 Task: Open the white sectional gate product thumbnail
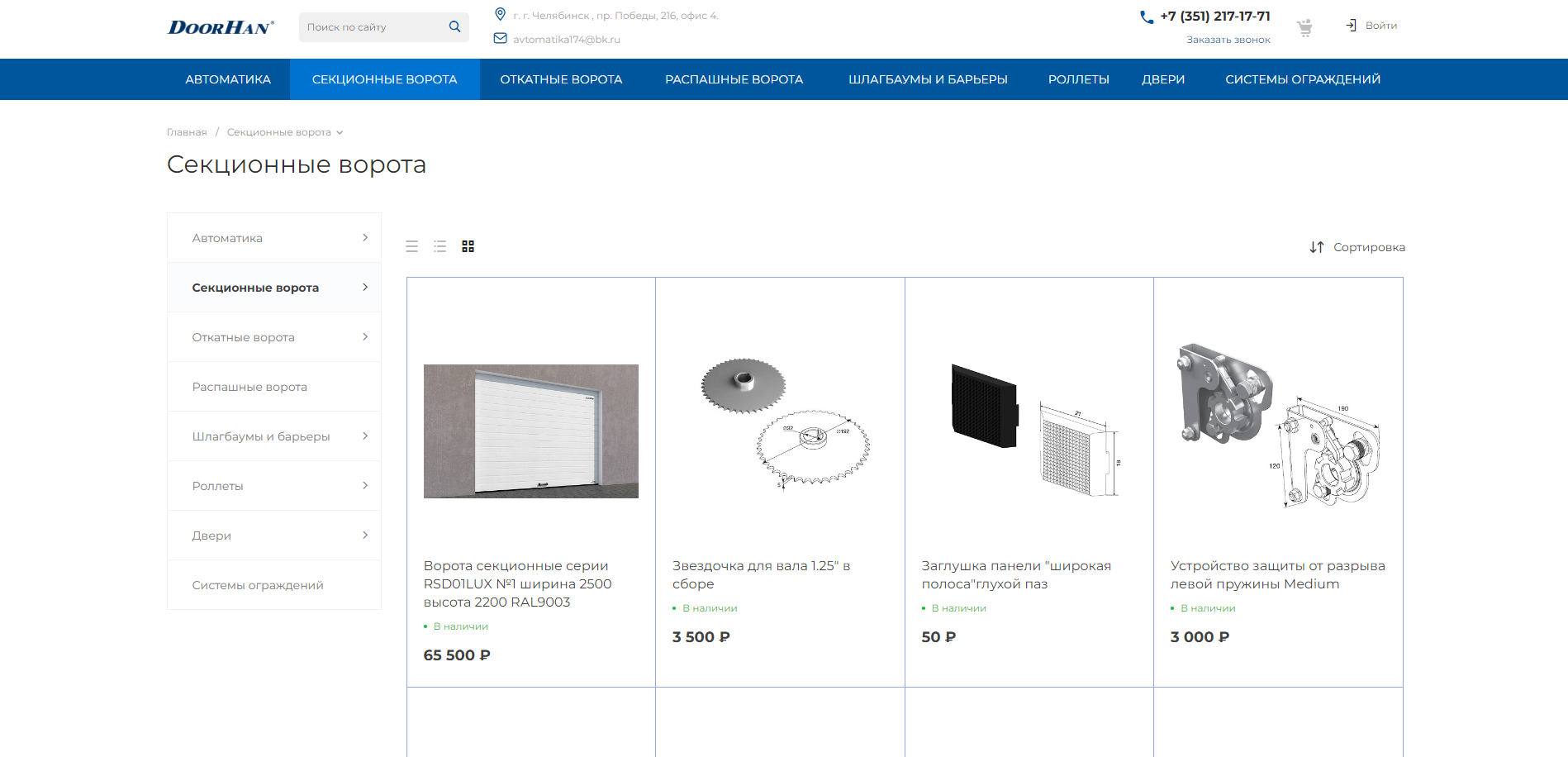point(531,431)
